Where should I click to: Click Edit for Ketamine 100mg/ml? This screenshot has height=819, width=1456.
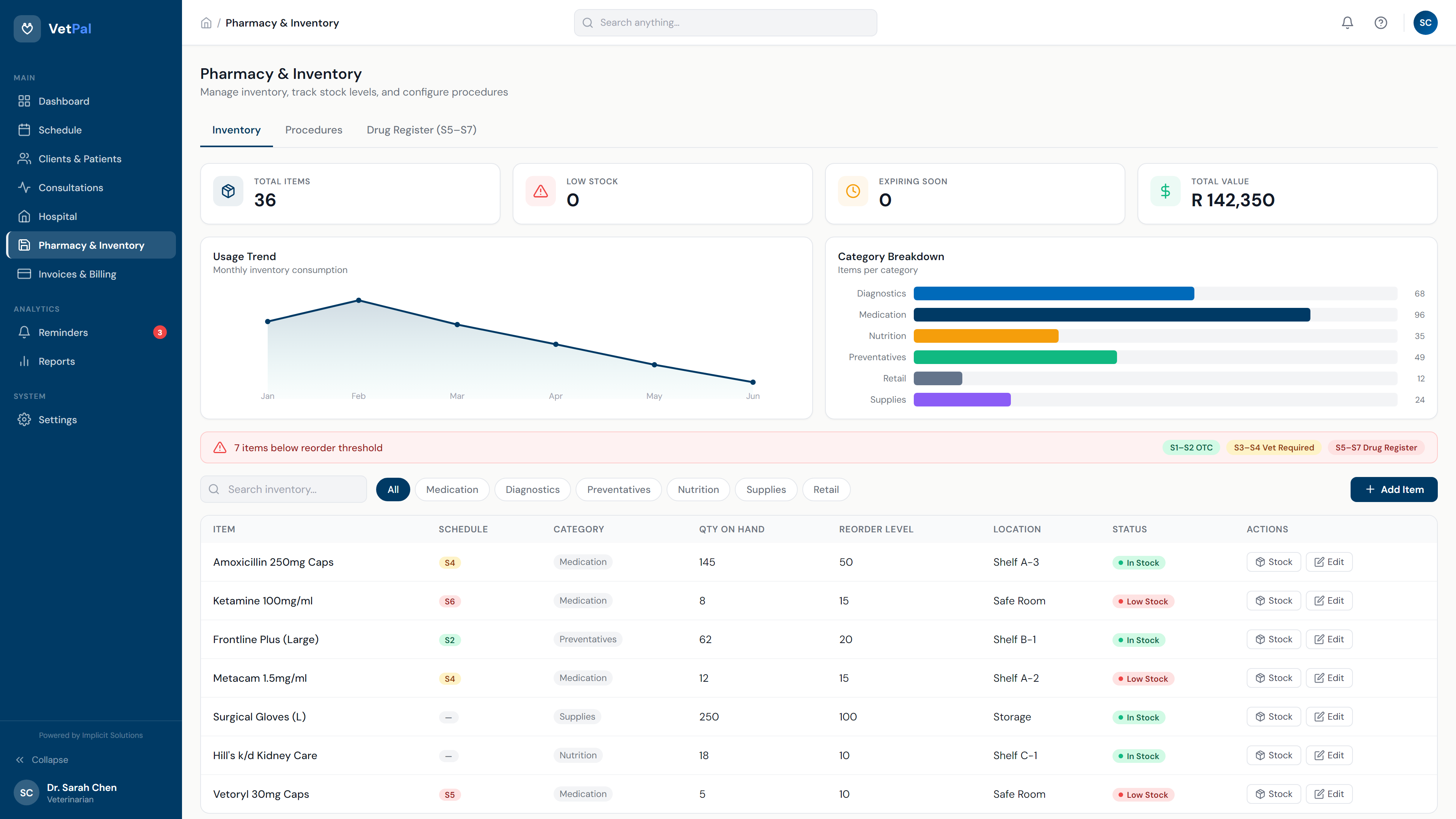[x=1328, y=601]
